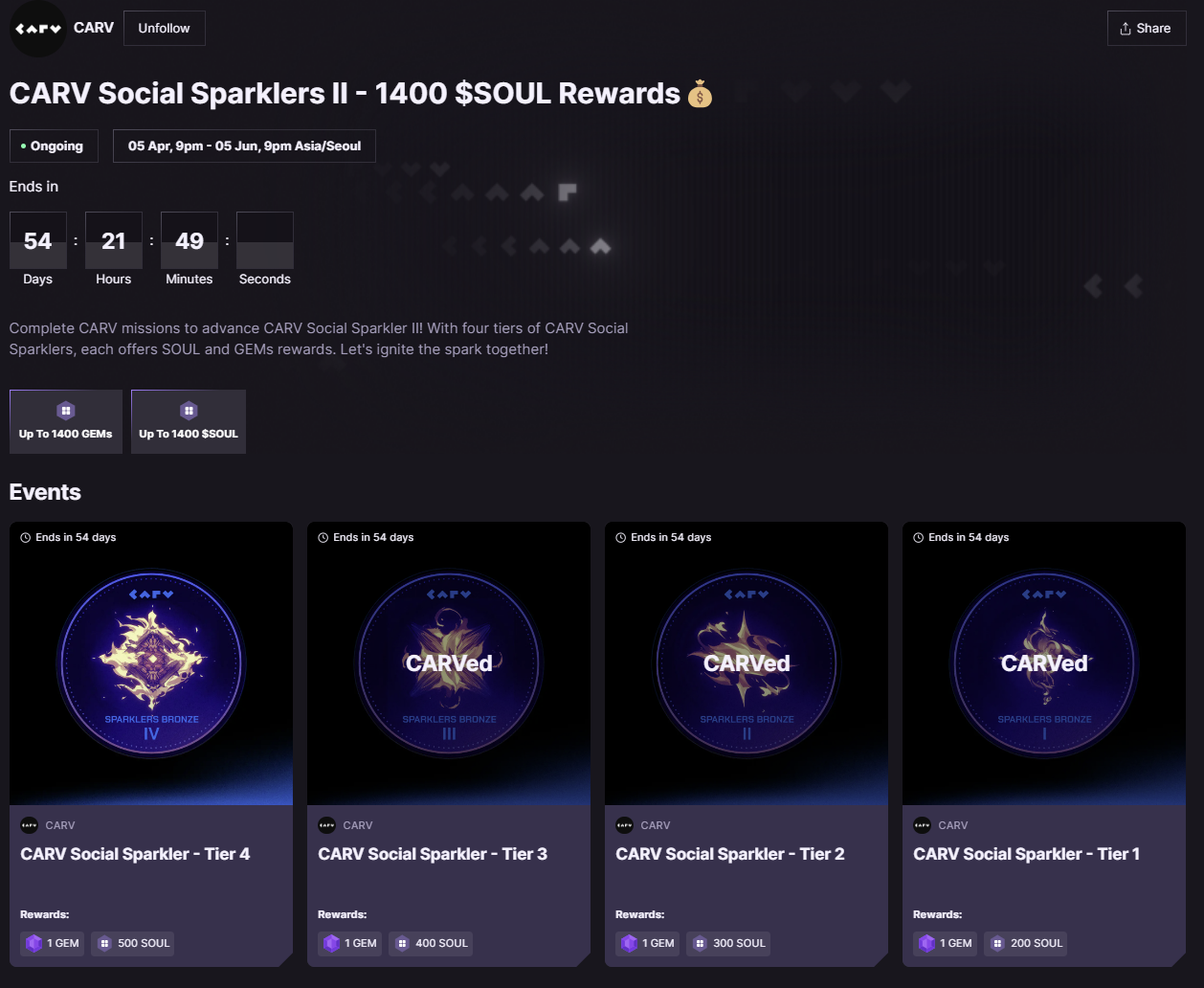Open the Sparklers Bronze III CARVed badge image
Viewport: 1204px width, 988px height.
[449, 663]
